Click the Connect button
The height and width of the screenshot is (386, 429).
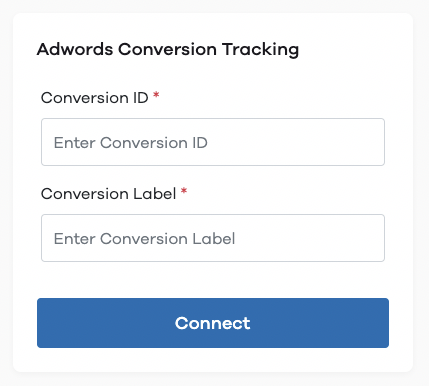coord(213,323)
